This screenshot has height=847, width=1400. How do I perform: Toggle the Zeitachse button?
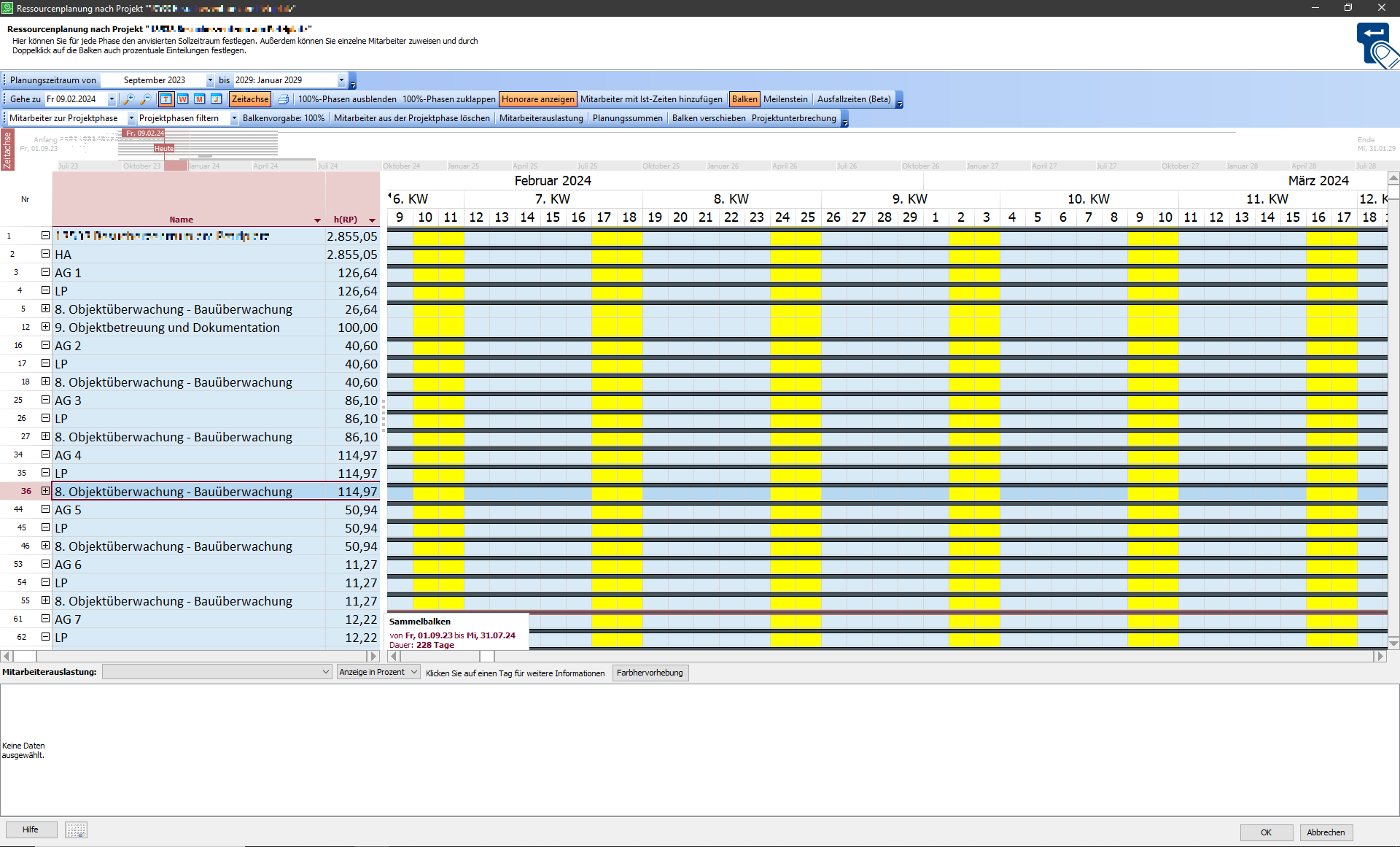click(x=250, y=99)
